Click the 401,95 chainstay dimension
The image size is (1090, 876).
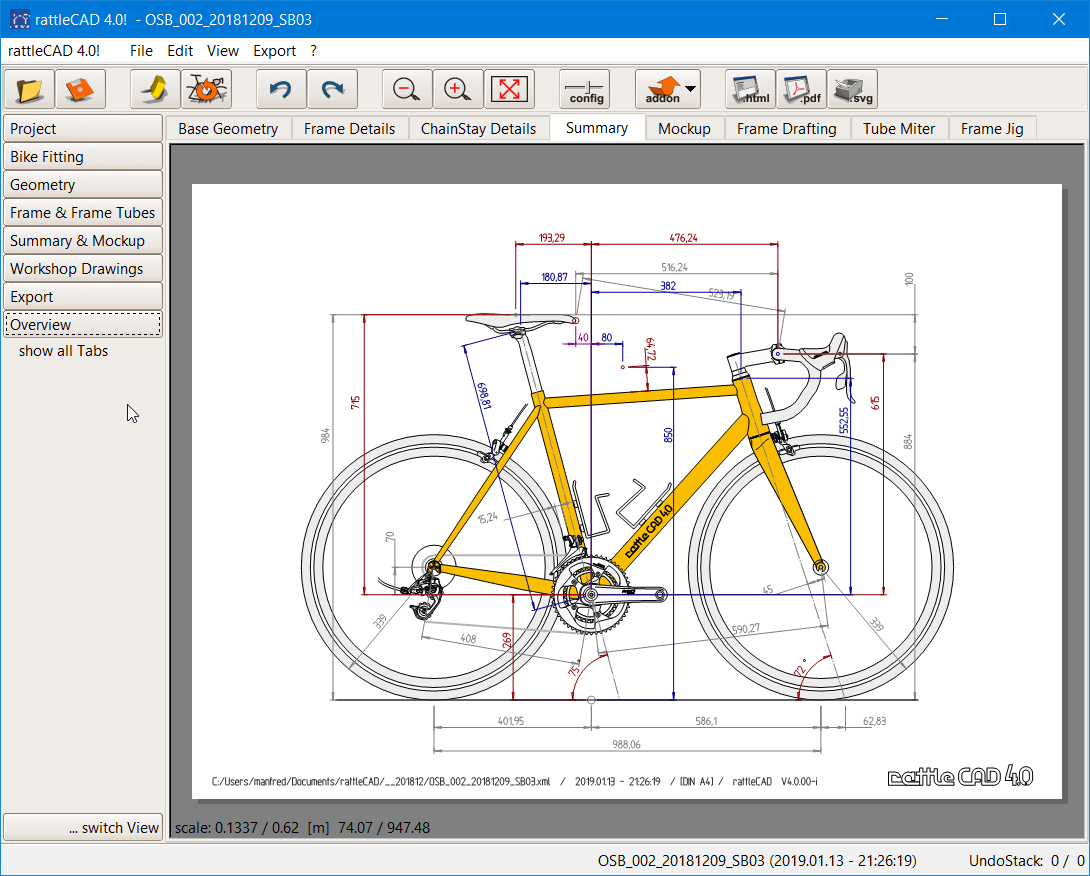[x=511, y=722]
